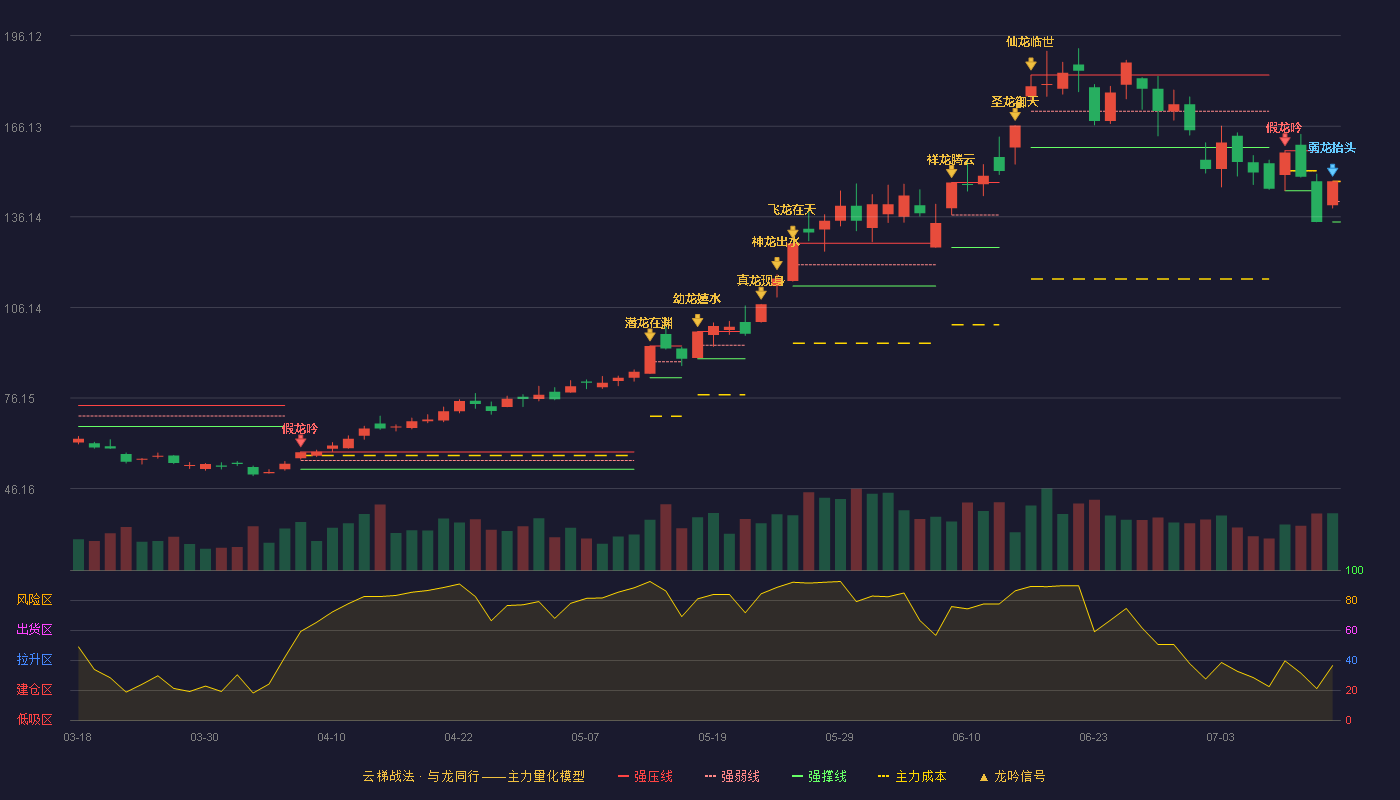Image resolution: width=1400 pixels, height=800 pixels.
Task: Click the 04-10 date label
Action: pyautogui.click(x=331, y=737)
